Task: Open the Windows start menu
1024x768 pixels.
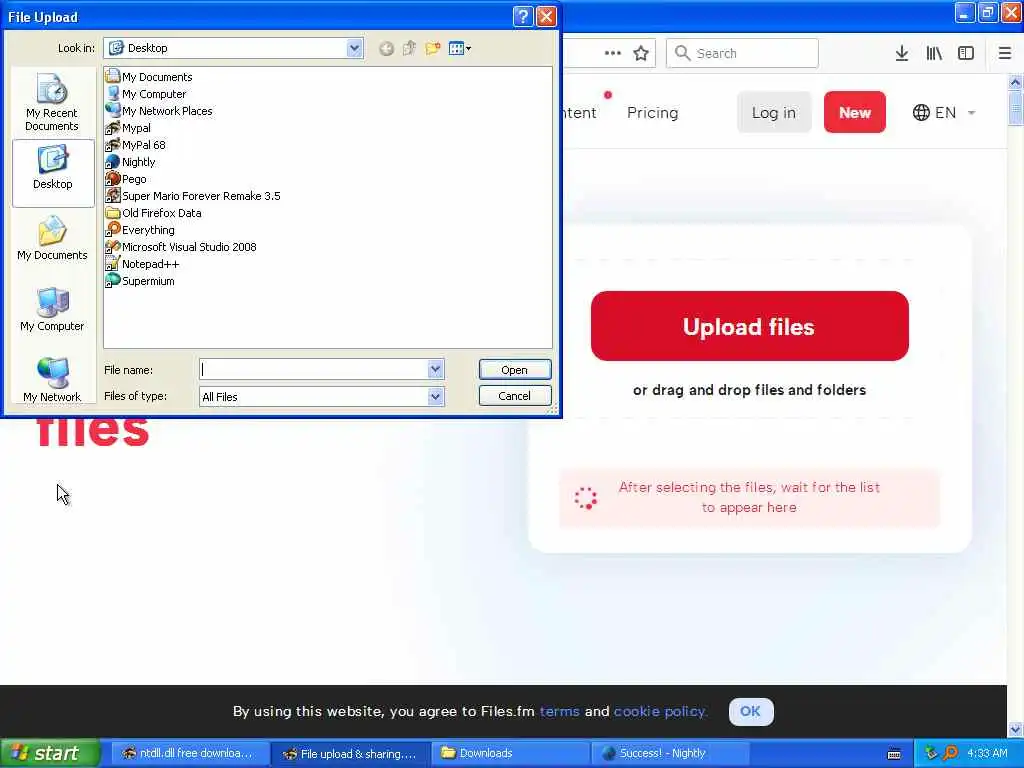Action: coord(50,753)
